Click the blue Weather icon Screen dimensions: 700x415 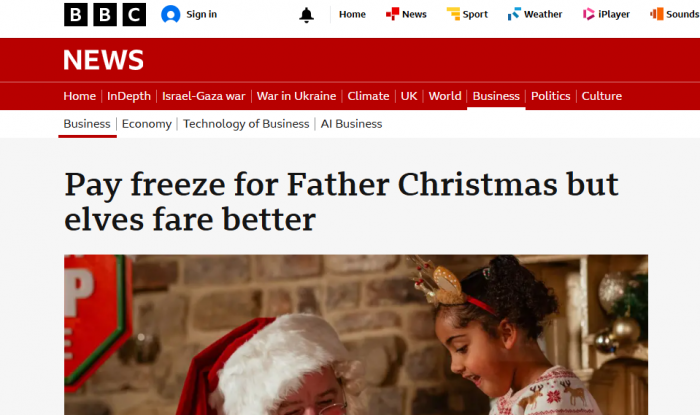tap(514, 14)
